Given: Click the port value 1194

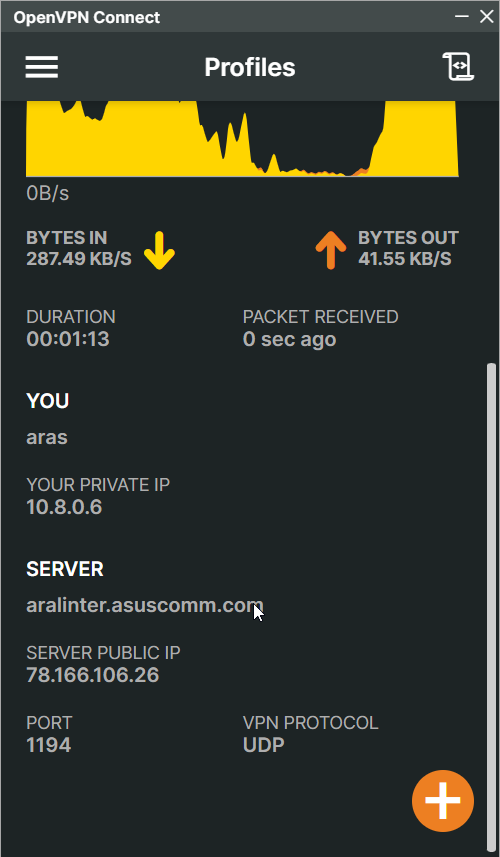Looking at the screenshot, I should click(49, 745).
